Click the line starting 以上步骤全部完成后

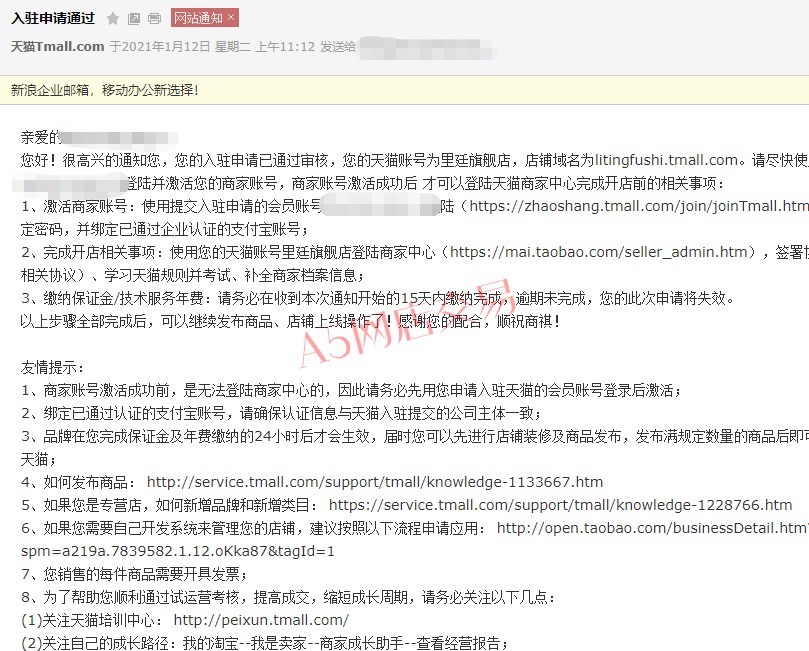coord(290,321)
